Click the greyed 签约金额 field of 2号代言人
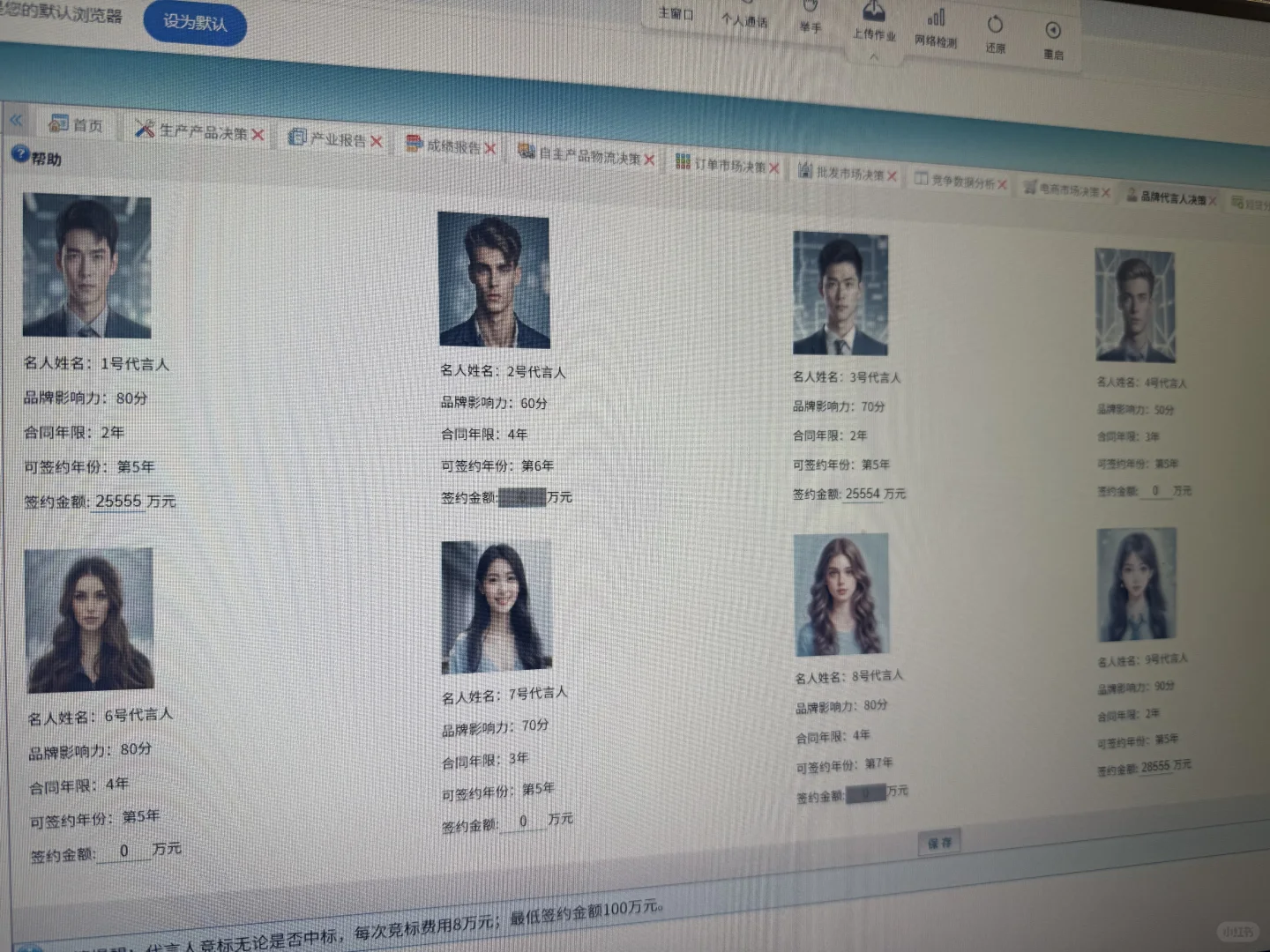This screenshot has height=952, width=1270. pos(522,497)
